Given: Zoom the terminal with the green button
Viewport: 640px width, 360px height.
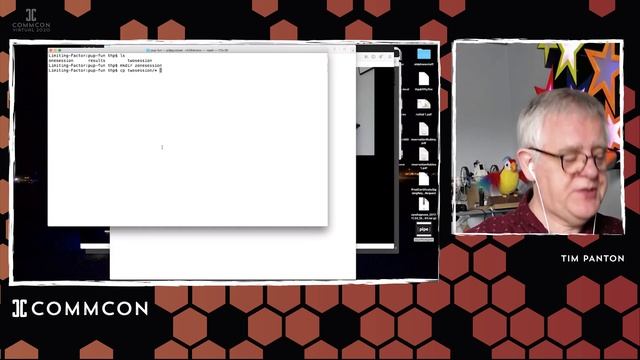Looking at the screenshot, I should coord(60,50).
